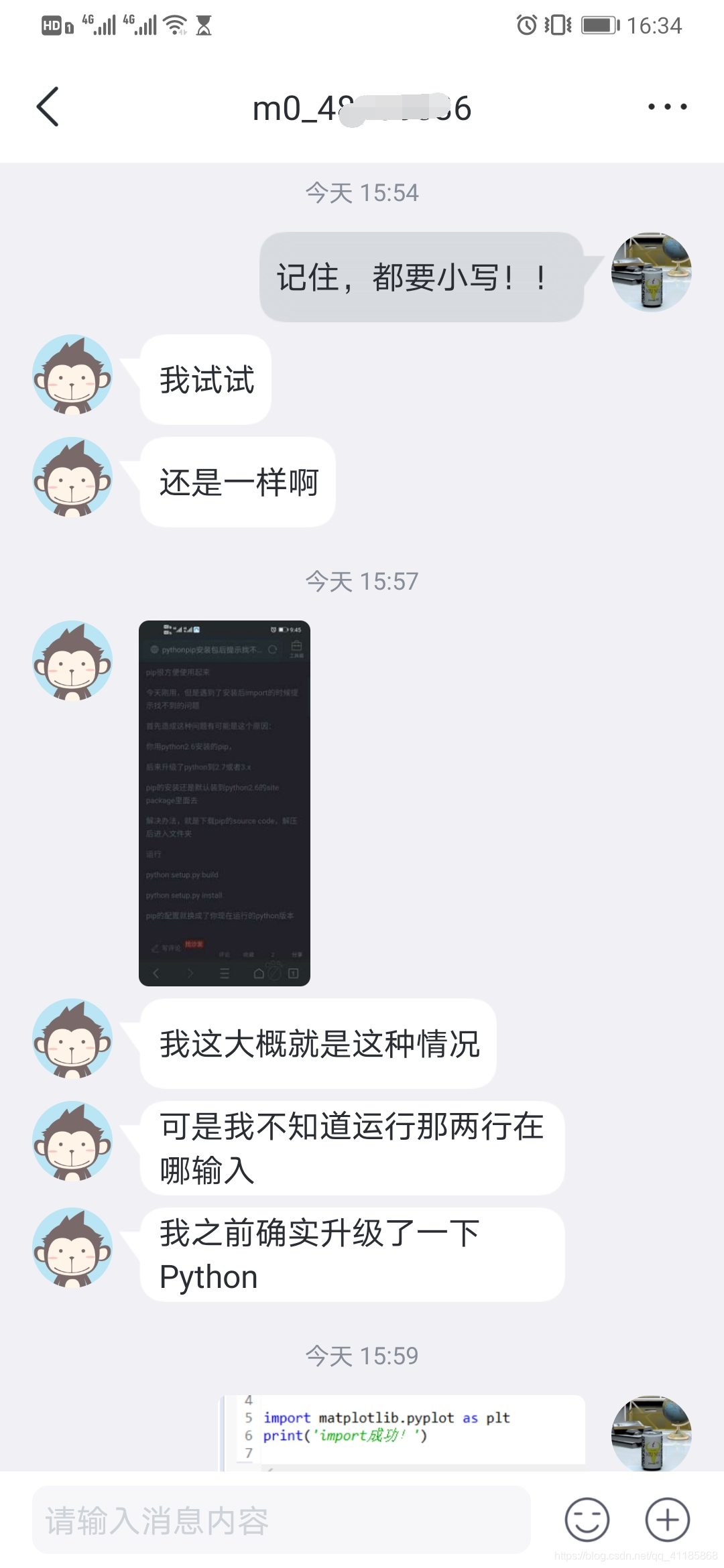Select the 我这大概就是这种情况 bubble
This screenshot has height=1568, width=724.
click(318, 1043)
